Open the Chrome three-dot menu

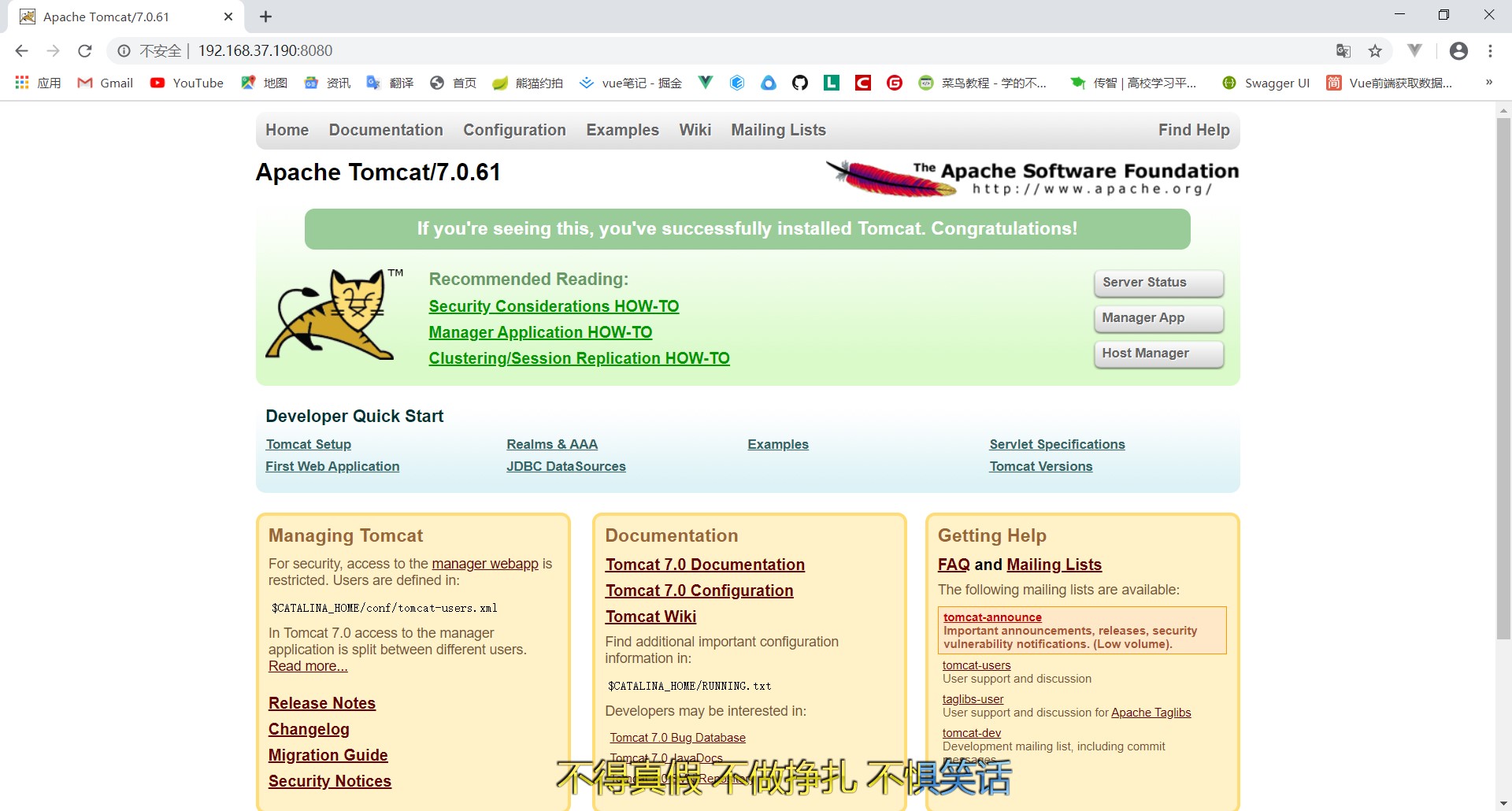tap(1490, 51)
